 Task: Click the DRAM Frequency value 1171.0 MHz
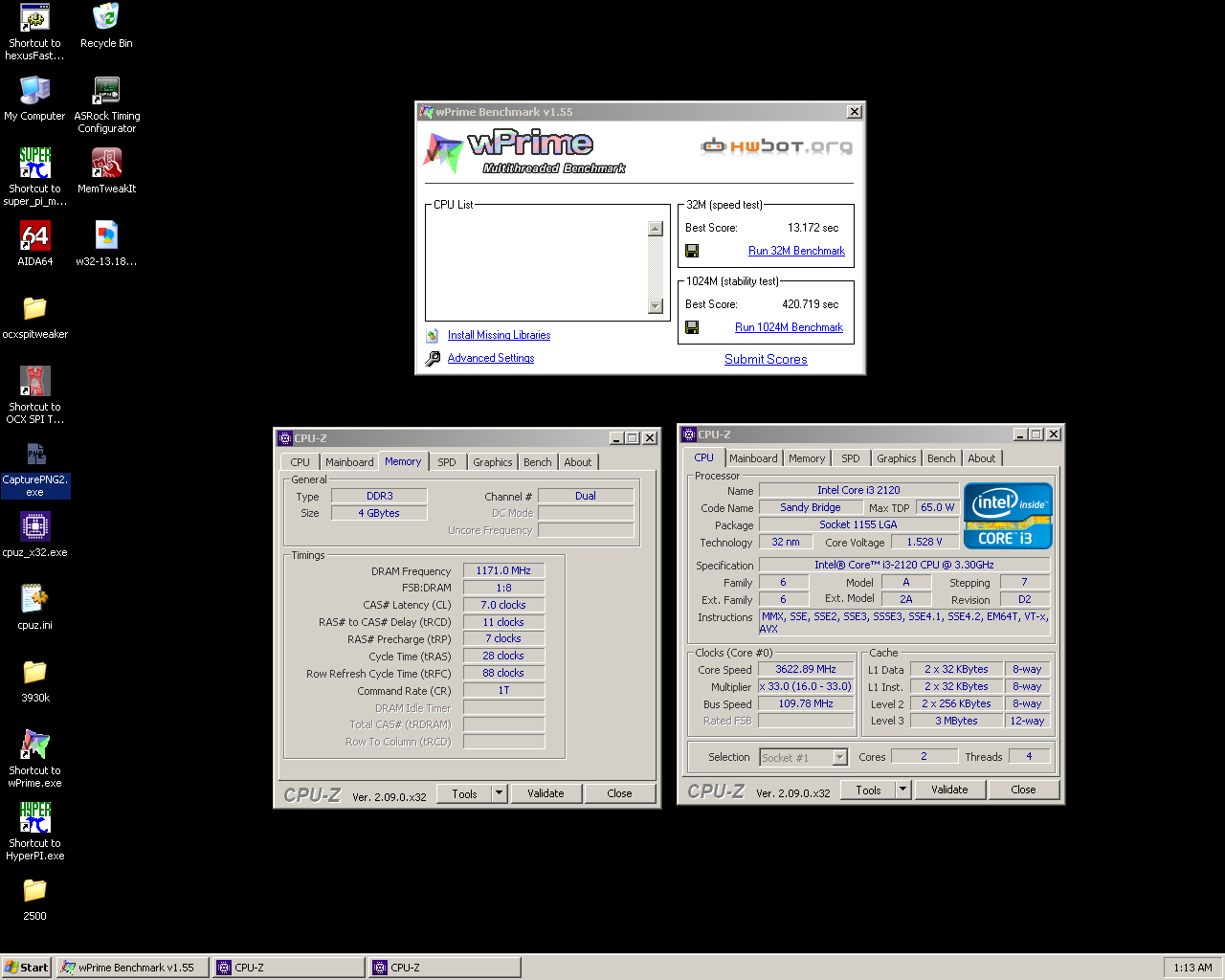point(503,570)
